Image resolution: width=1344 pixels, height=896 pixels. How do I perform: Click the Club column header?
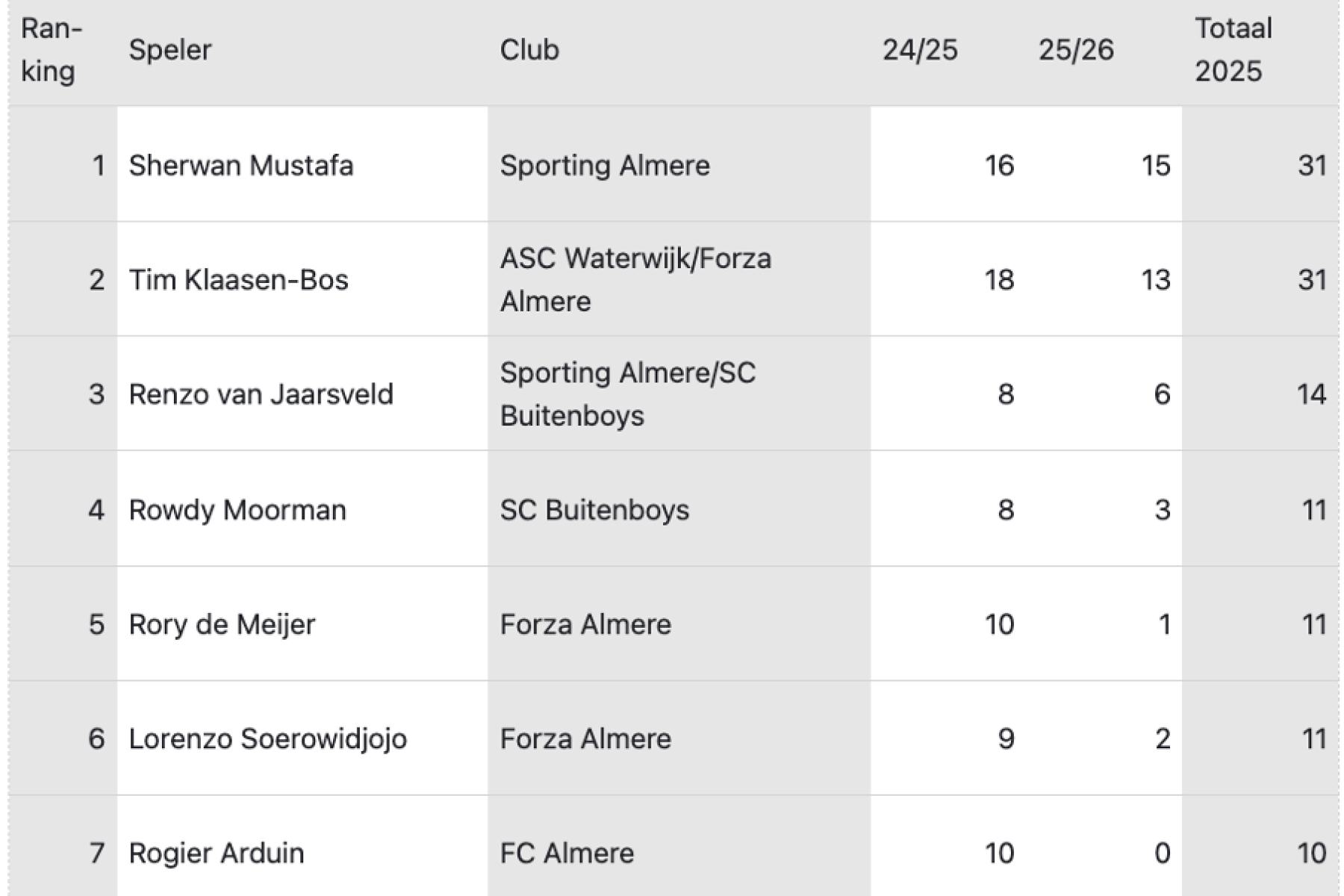point(529,50)
